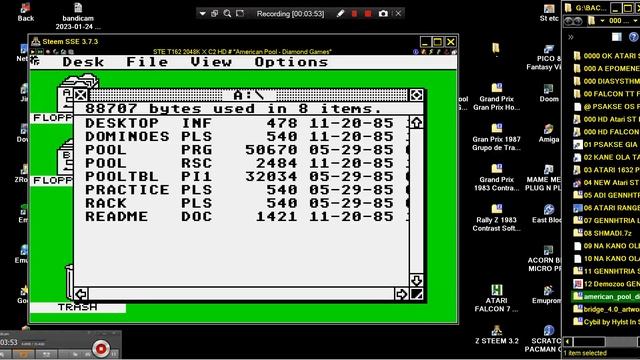Select the 12 Demozoo GEN item in explorer
Viewport: 640px width, 360px height.
point(606,284)
